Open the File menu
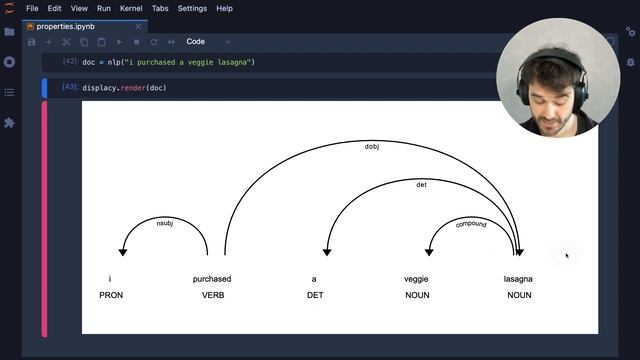 [x=32, y=8]
